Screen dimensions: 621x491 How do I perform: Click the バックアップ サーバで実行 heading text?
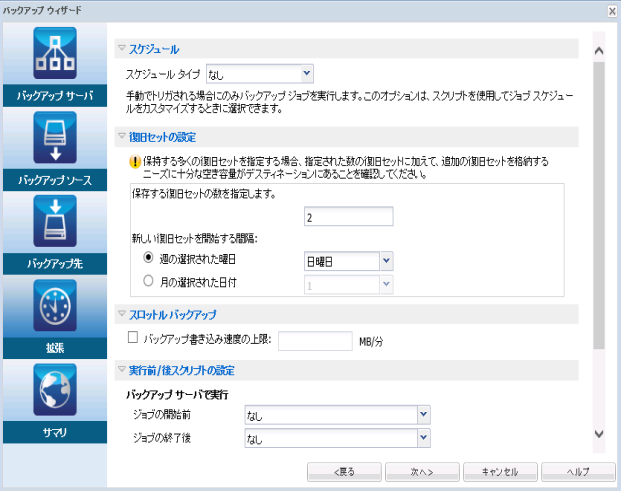coord(177,395)
